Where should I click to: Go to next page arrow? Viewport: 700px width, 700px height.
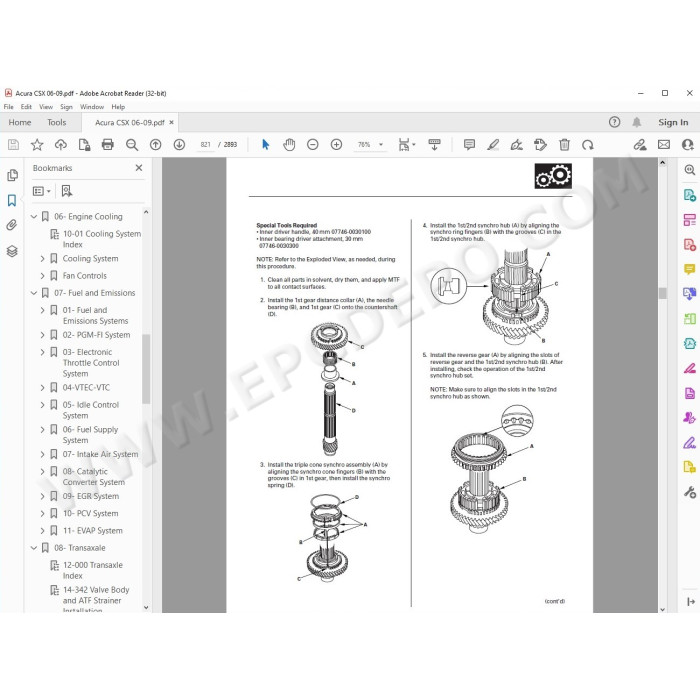[179, 145]
